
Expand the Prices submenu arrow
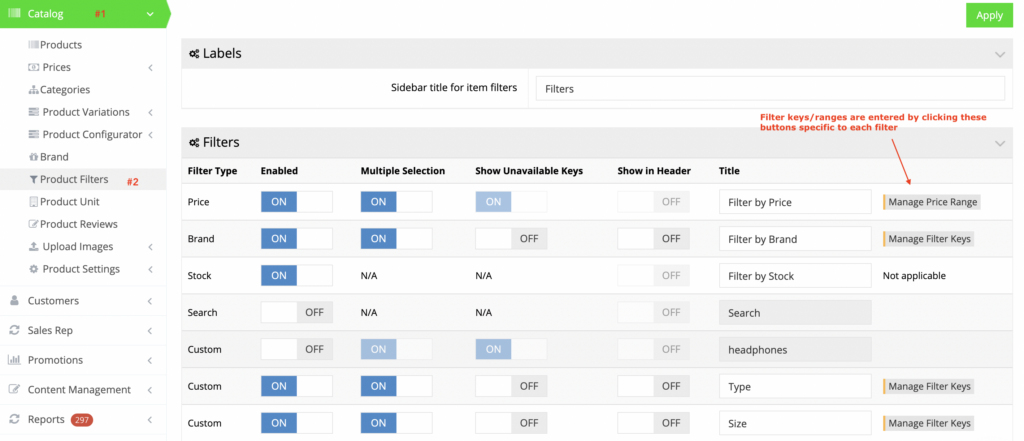tap(150, 68)
